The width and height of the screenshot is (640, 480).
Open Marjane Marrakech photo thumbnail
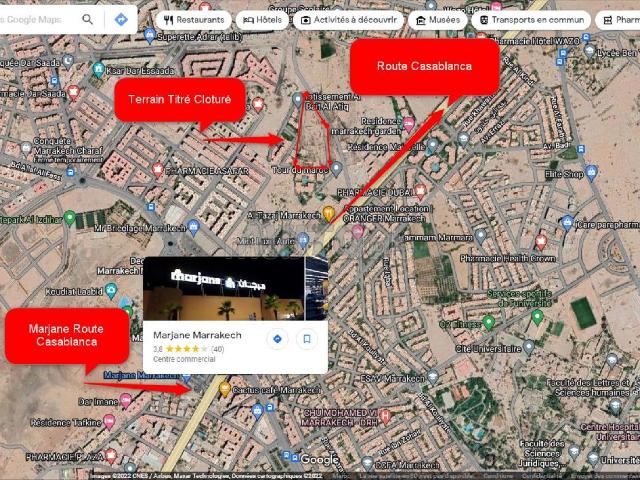coord(224,289)
